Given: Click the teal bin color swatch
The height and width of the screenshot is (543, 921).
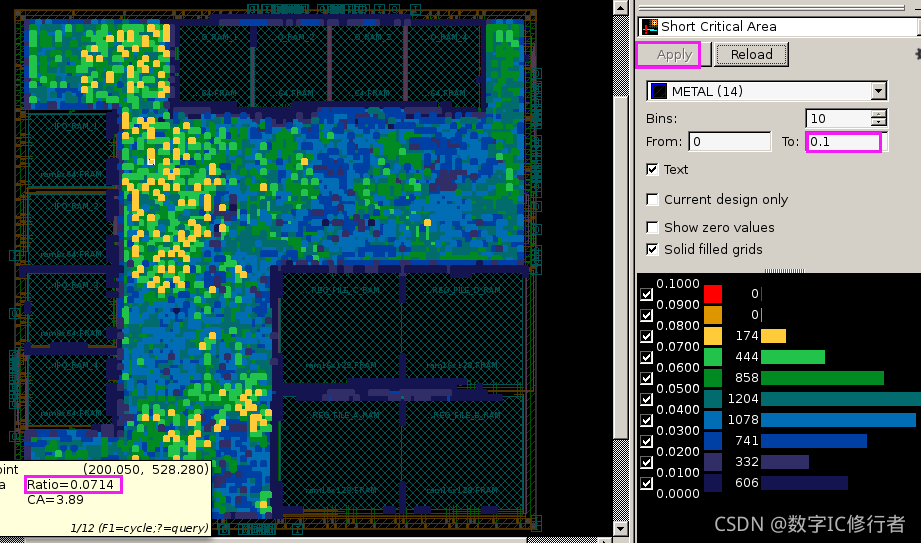Looking at the screenshot, I should click(x=712, y=399).
